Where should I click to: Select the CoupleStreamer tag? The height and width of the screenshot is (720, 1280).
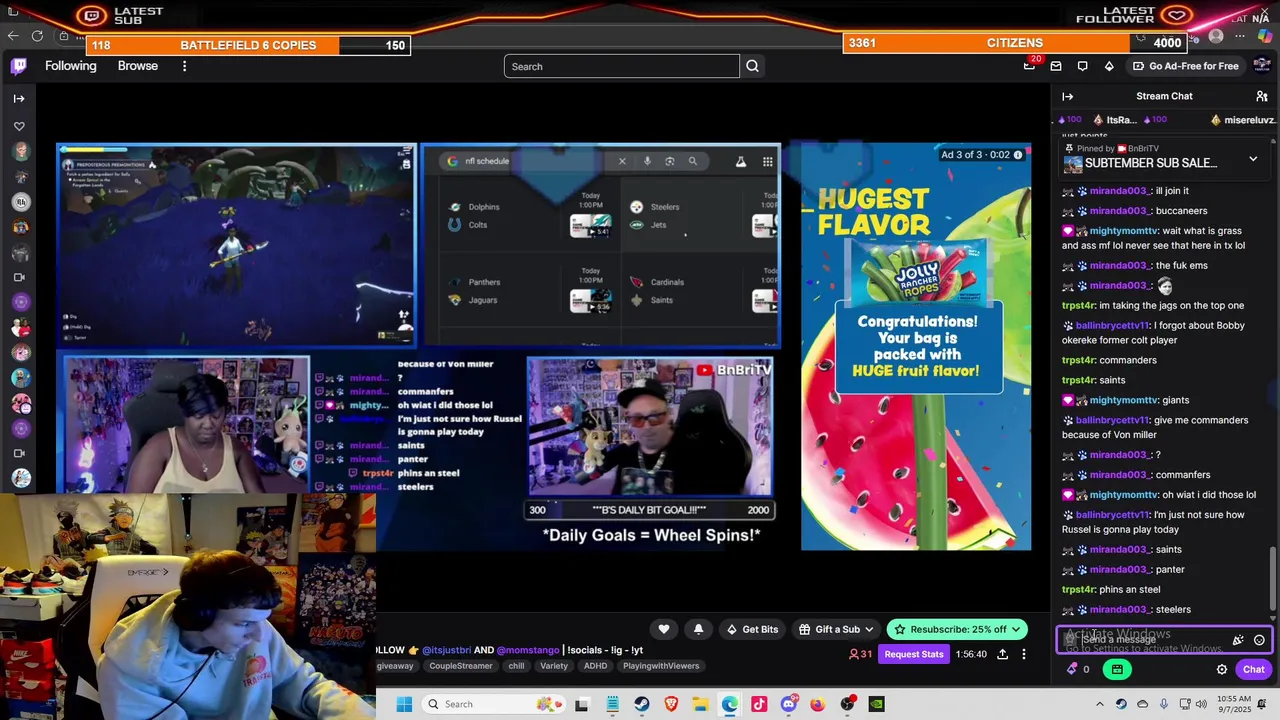[461, 666]
